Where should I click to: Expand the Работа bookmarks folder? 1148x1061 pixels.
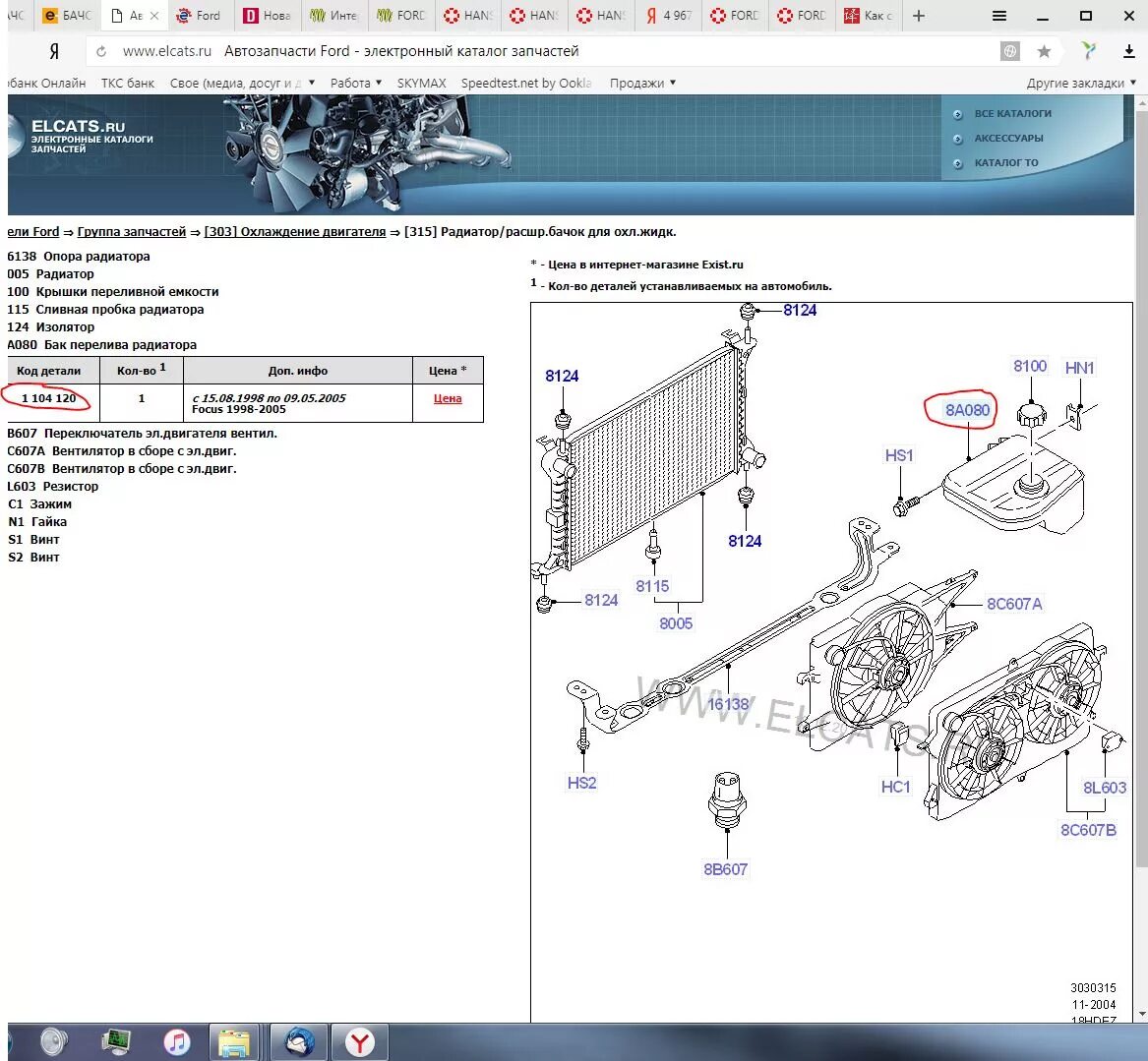[x=356, y=84]
